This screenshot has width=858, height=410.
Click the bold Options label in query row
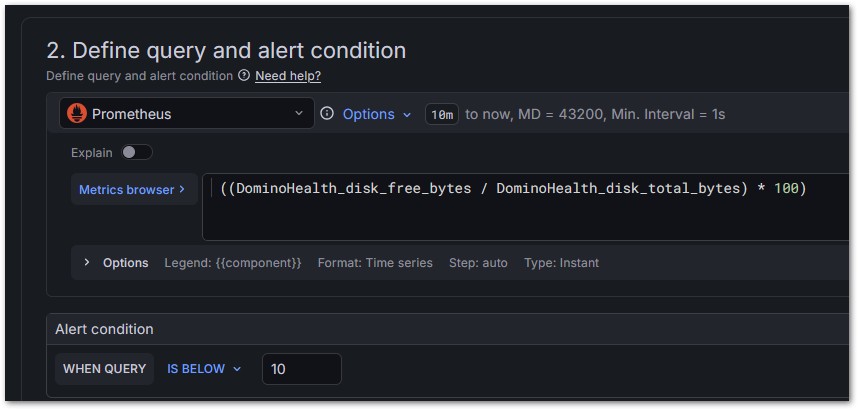point(125,263)
